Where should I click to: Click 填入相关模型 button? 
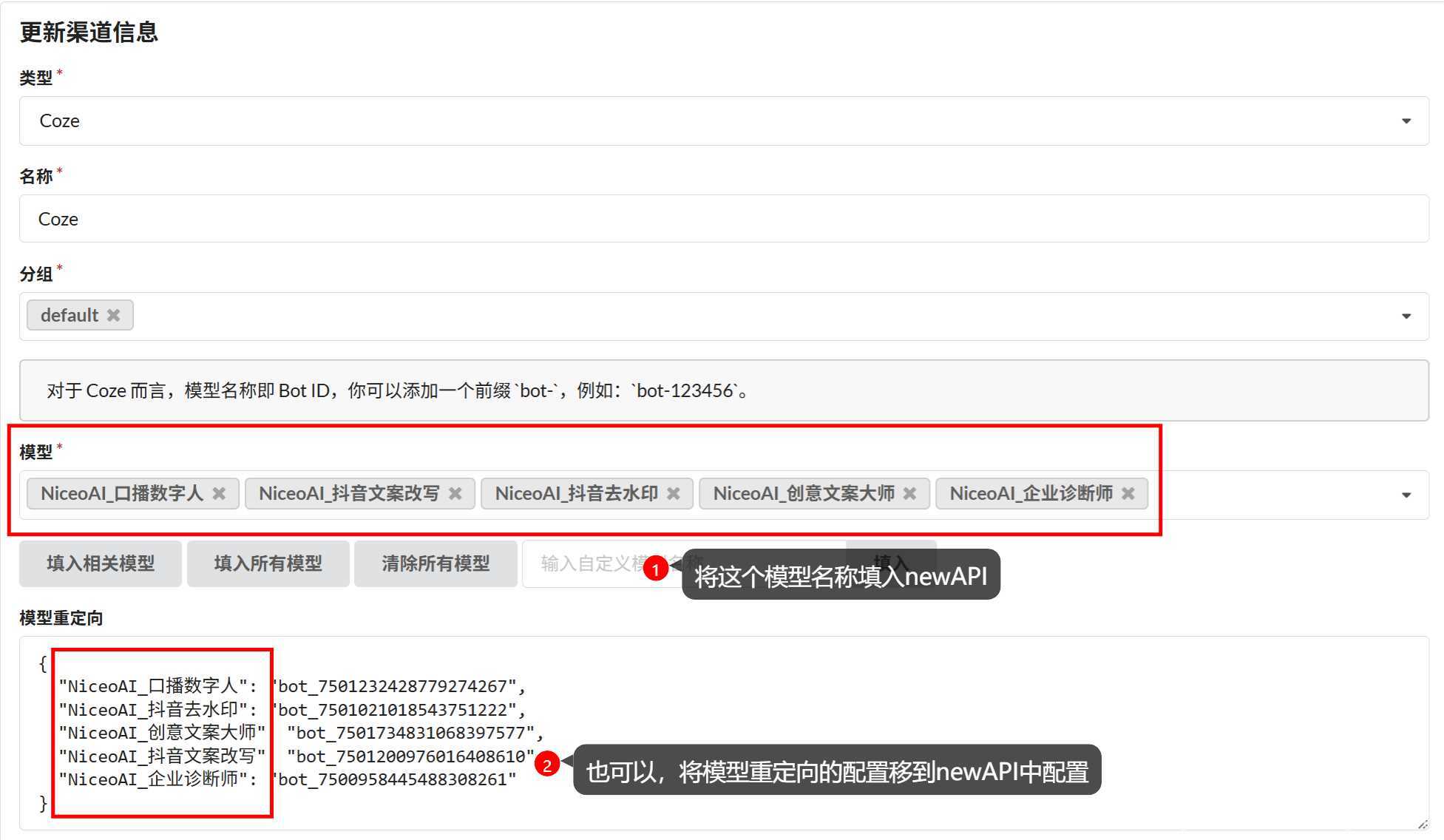point(101,563)
